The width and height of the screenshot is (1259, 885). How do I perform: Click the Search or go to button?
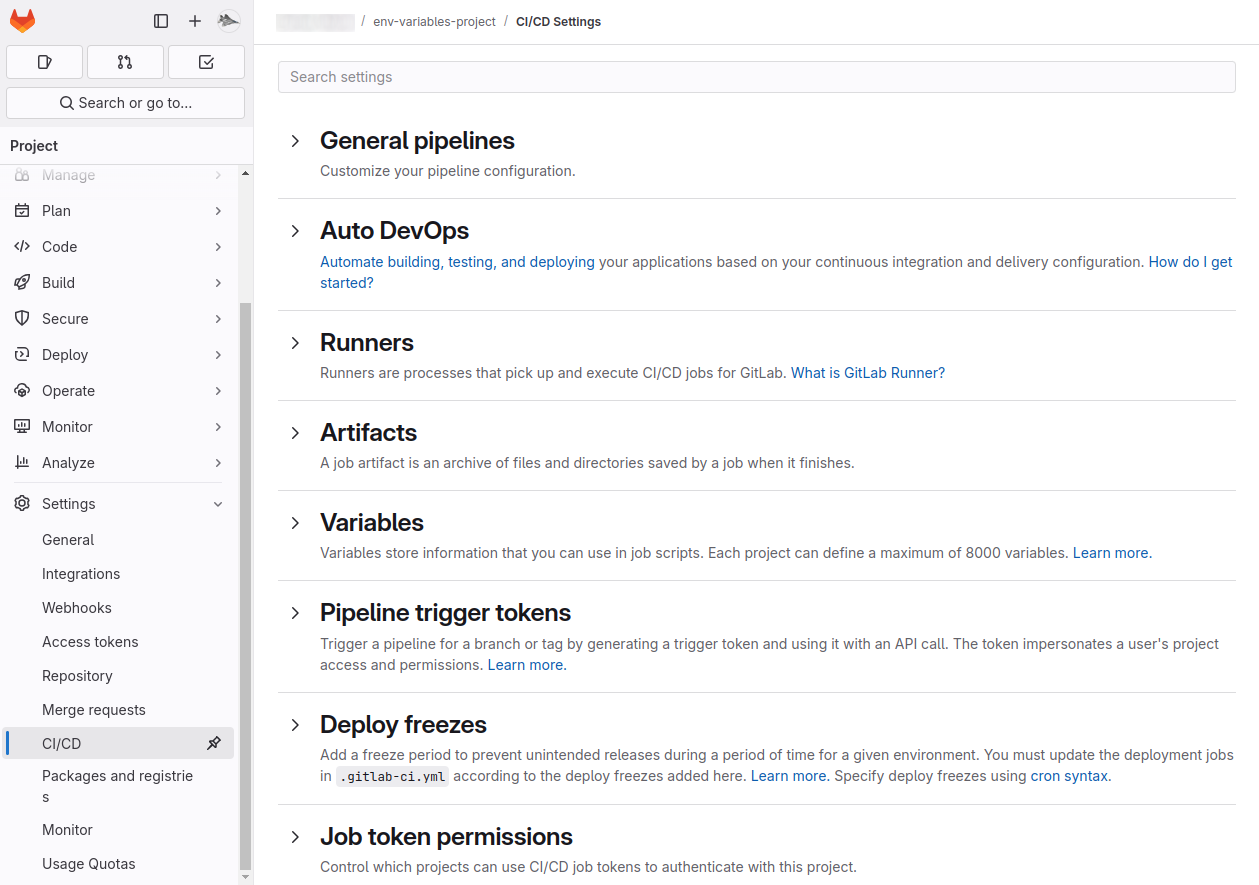125,103
